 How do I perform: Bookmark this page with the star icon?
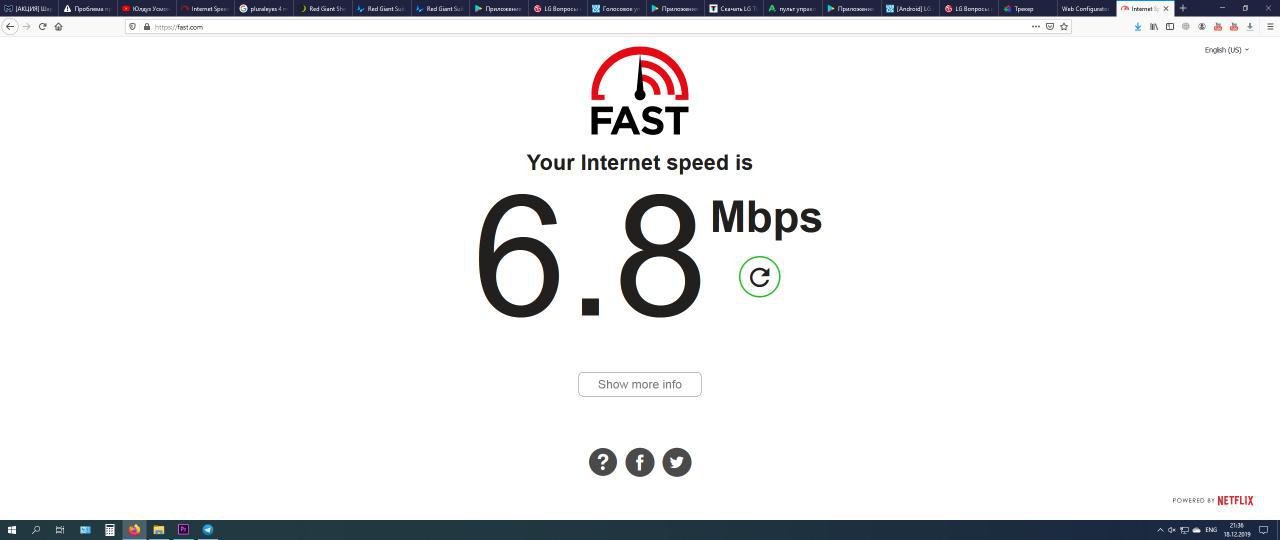(x=1064, y=27)
